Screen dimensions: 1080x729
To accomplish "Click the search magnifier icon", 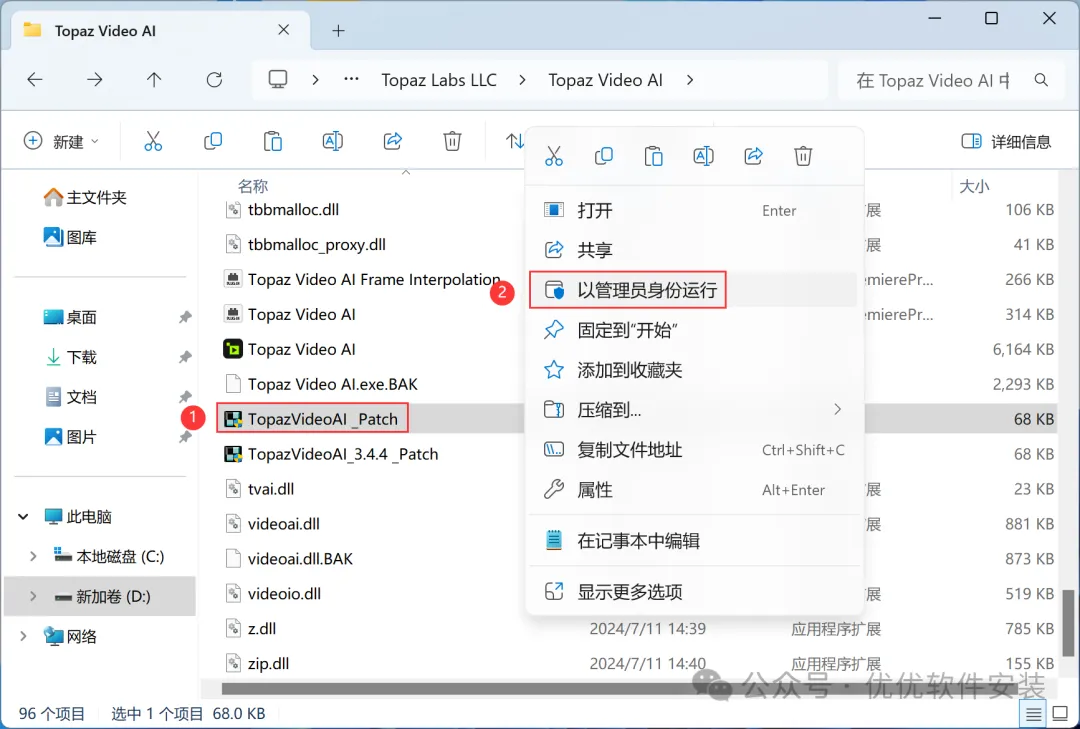I will [x=1041, y=81].
